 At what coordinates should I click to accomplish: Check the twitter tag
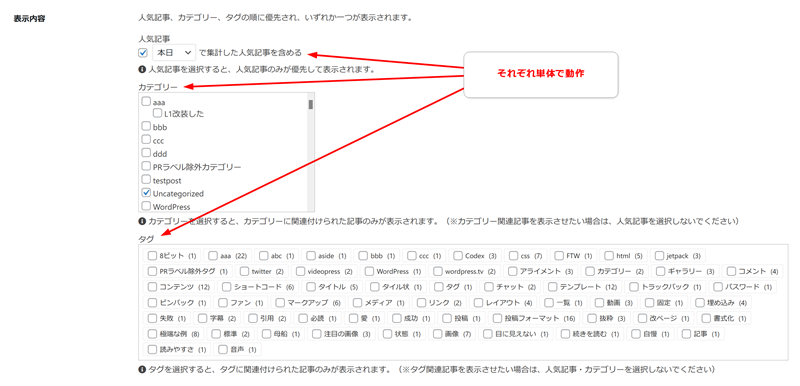click(x=244, y=271)
